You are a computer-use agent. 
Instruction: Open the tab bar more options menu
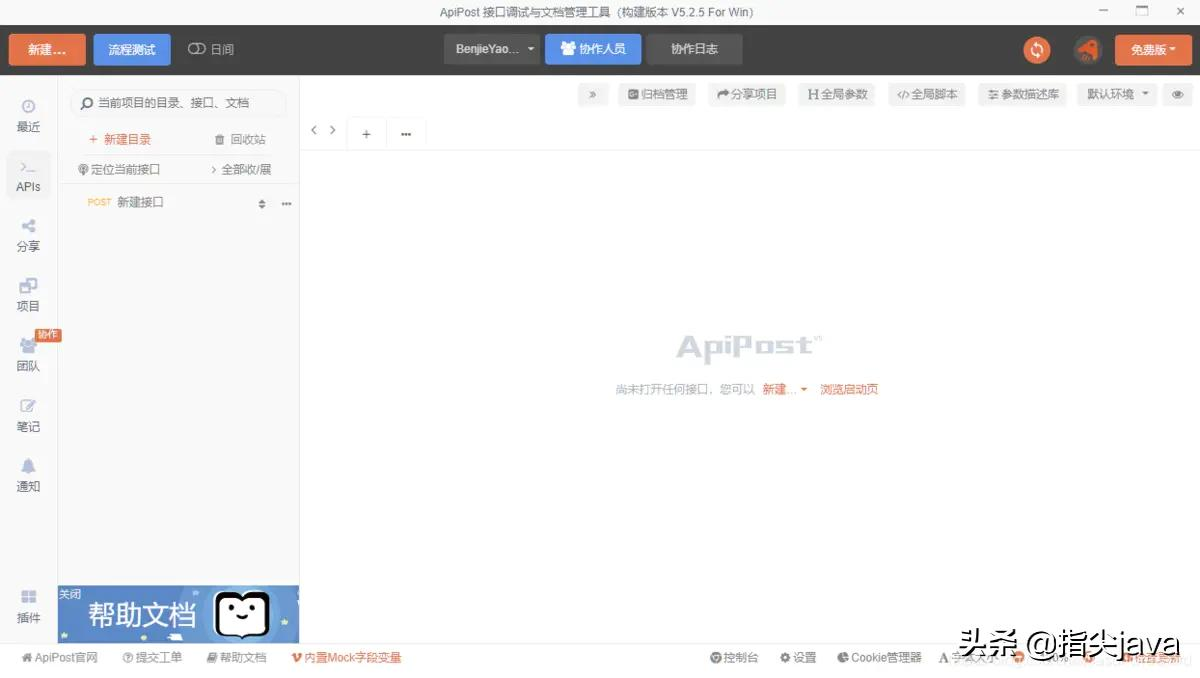point(405,134)
